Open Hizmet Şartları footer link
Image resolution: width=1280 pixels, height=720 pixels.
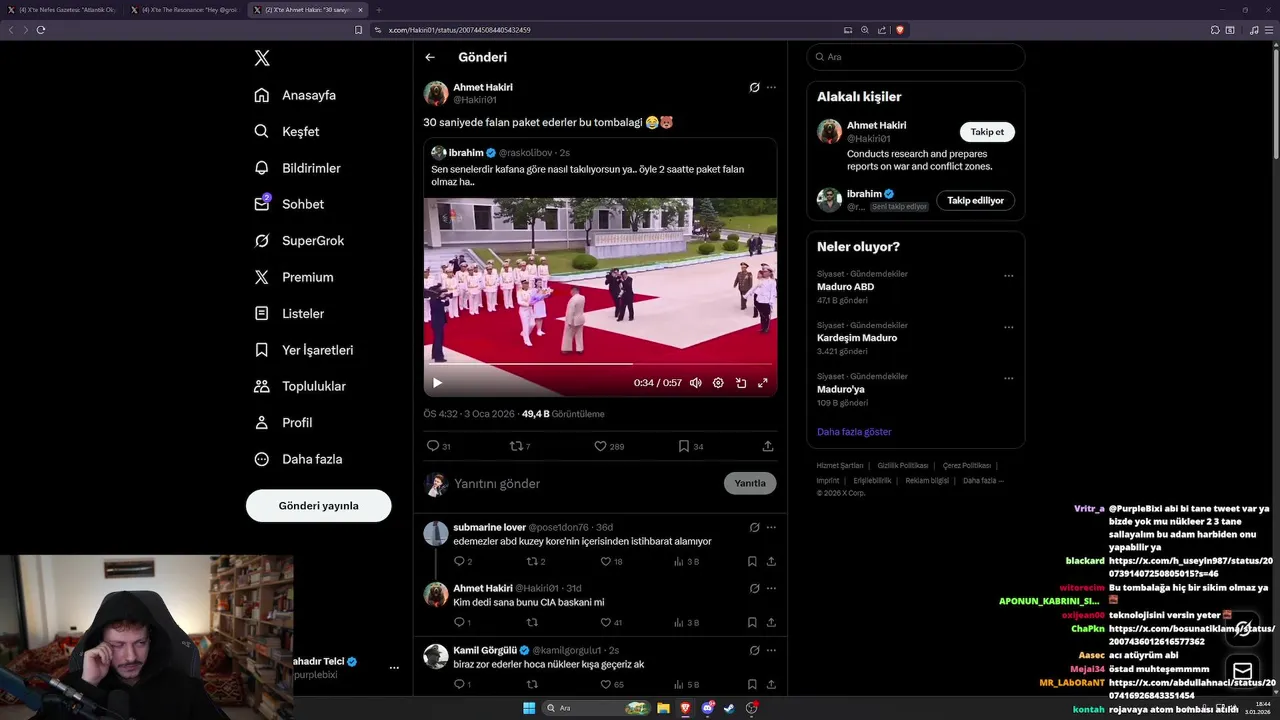(840, 466)
